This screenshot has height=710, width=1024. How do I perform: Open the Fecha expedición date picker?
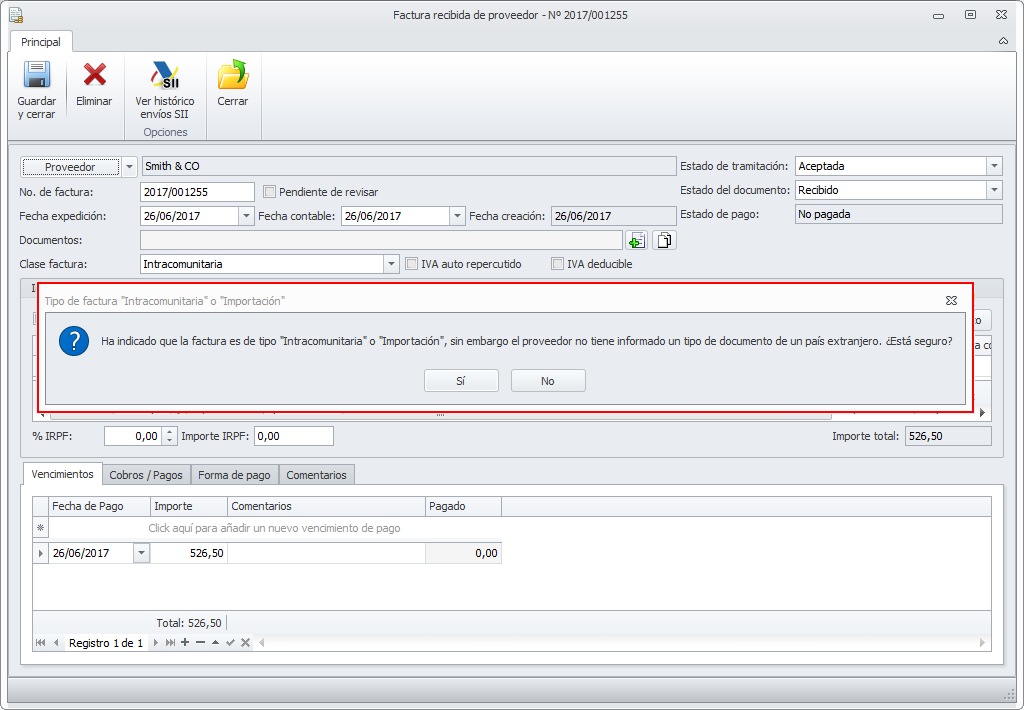click(x=246, y=216)
